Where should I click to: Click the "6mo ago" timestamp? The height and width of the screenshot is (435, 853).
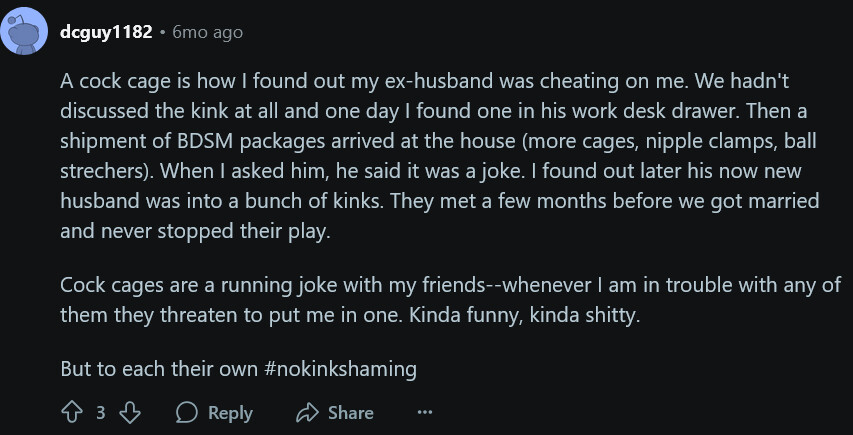pos(207,32)
